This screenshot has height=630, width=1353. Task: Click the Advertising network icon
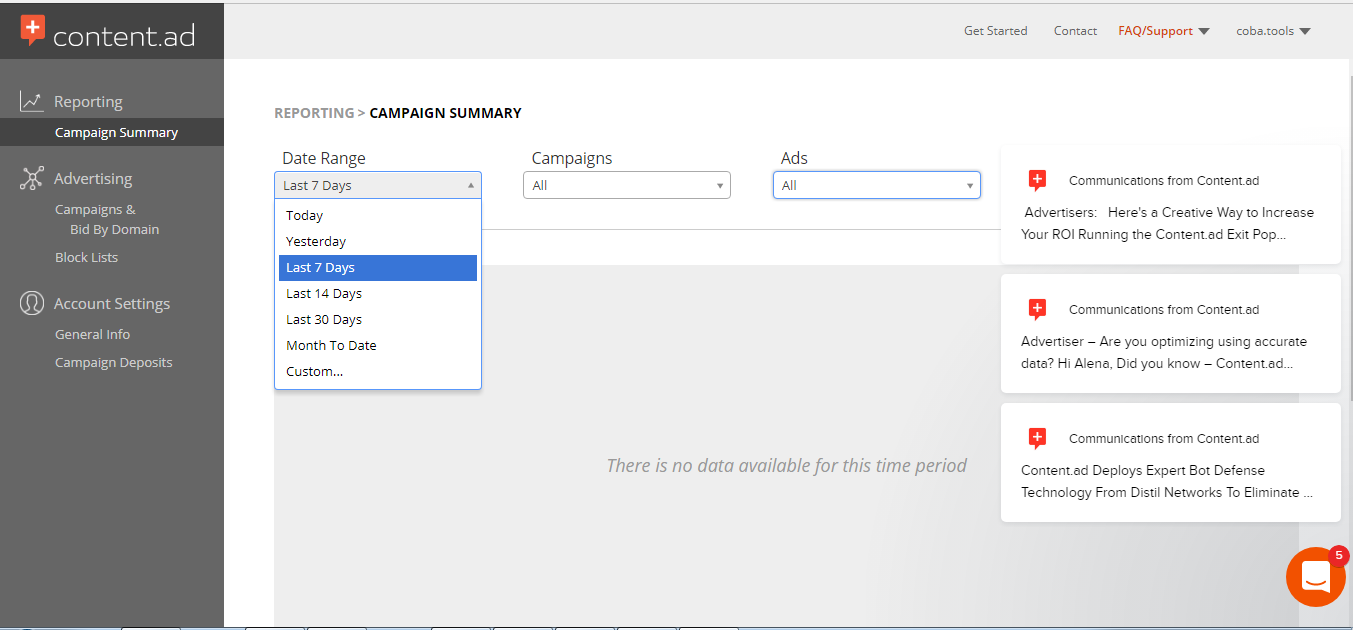click(x=32, y=179)
